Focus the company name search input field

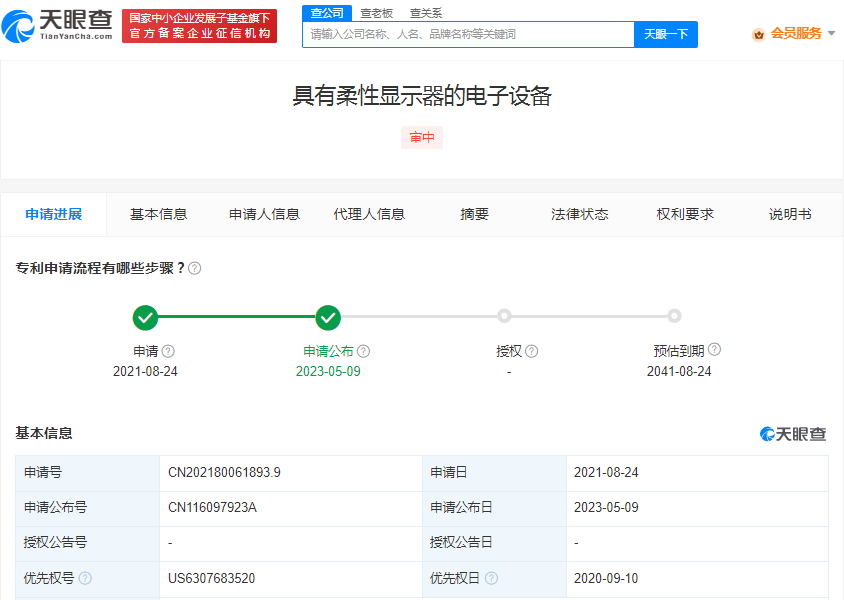tap(468, 34)
